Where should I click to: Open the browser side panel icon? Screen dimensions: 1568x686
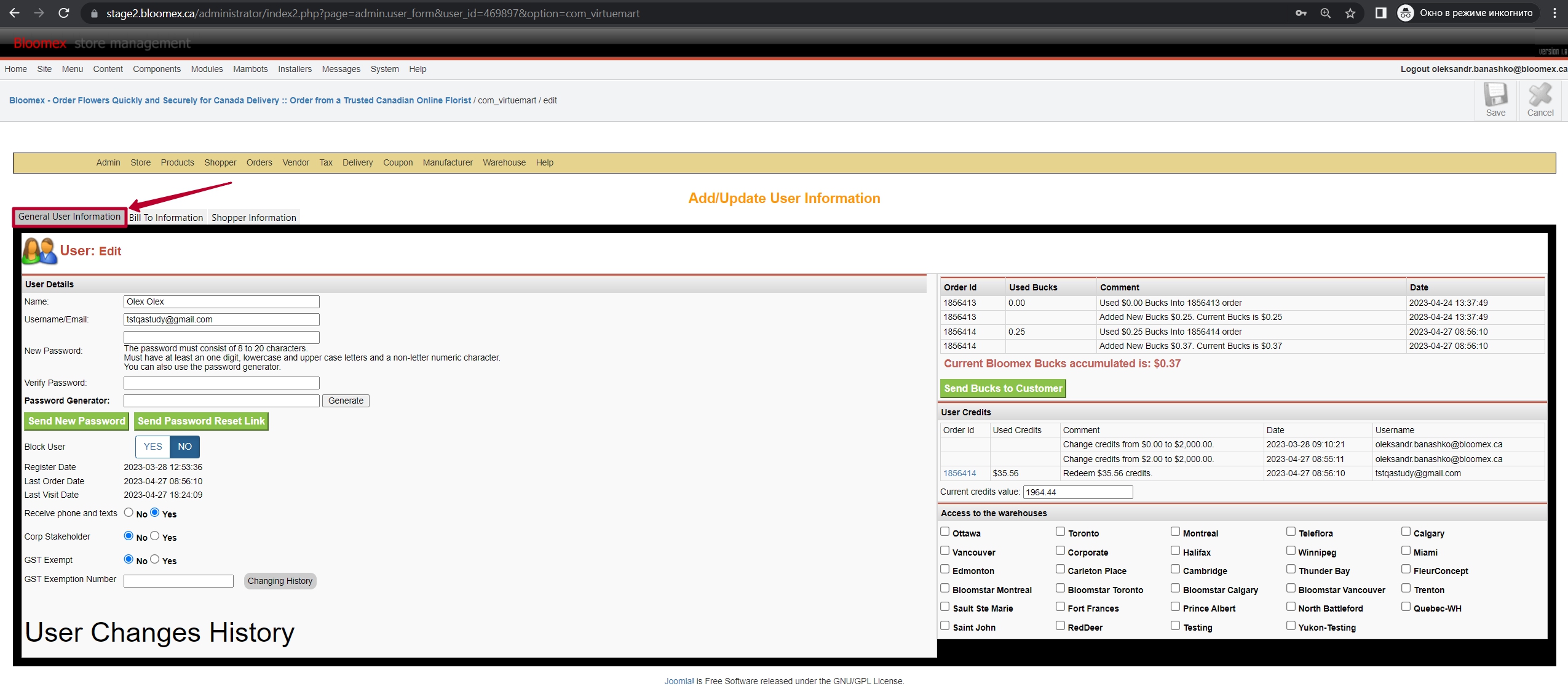pos(1380,13)
